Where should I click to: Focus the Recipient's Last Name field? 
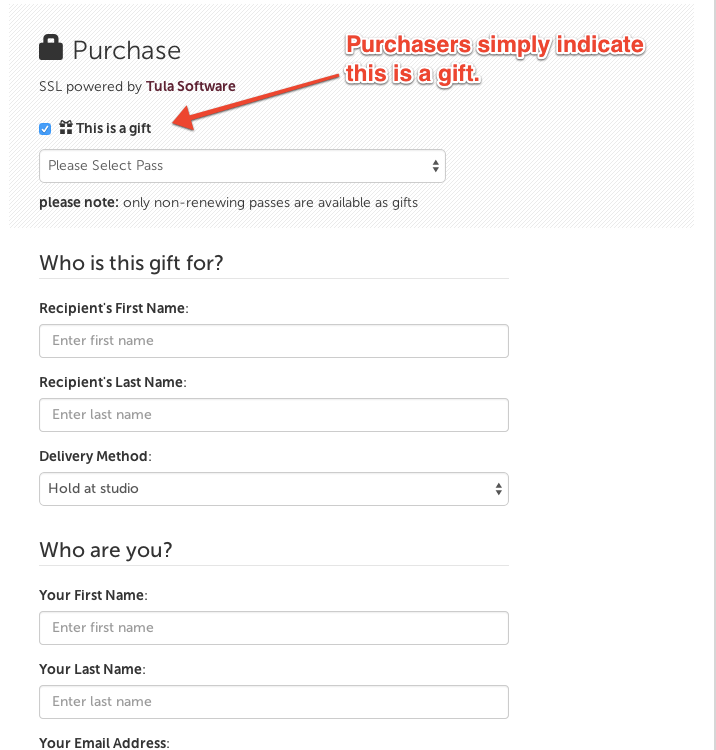[274, 415]
